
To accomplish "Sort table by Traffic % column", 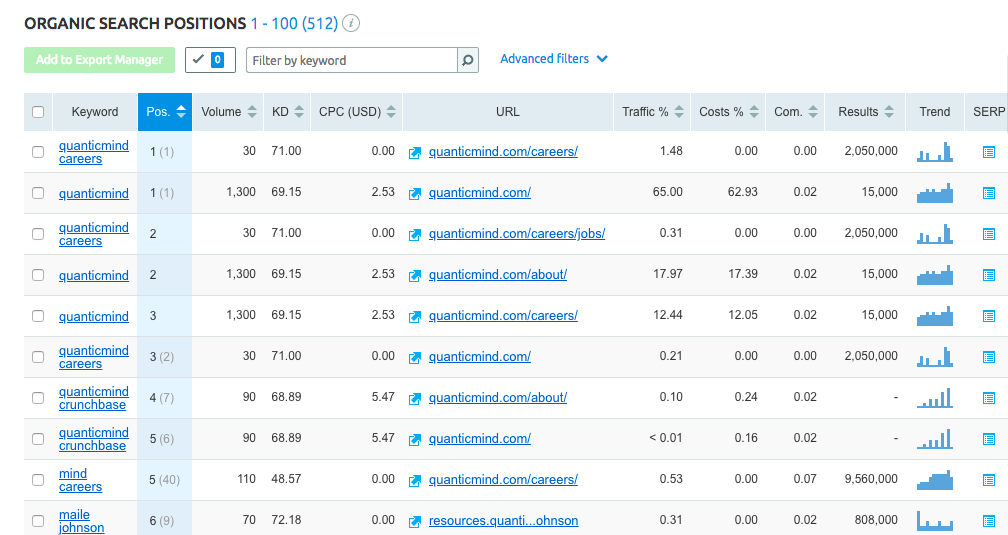I will point(652,112).
